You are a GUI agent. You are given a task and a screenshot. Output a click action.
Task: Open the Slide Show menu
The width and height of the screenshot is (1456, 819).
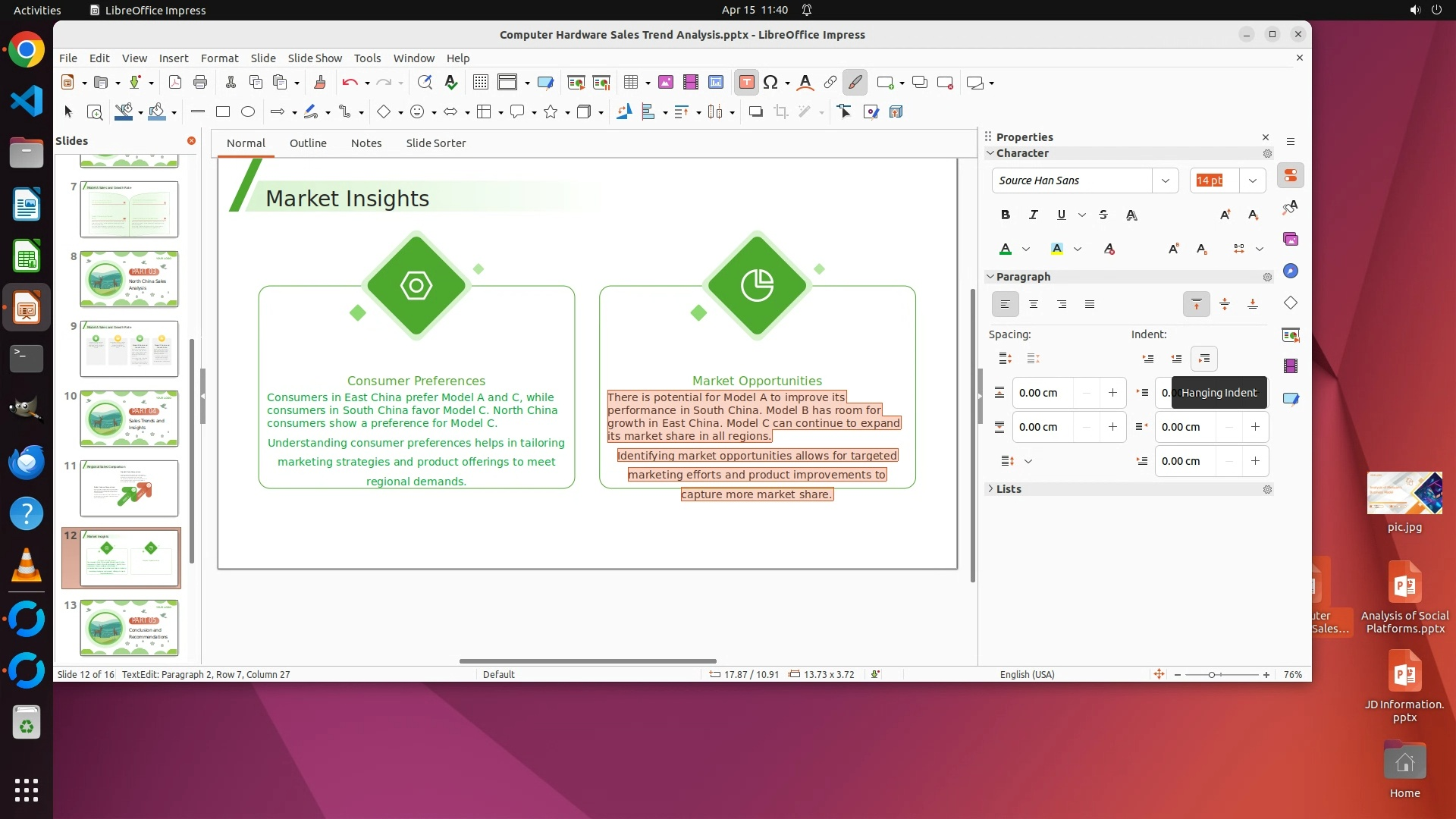click(315, 58)
